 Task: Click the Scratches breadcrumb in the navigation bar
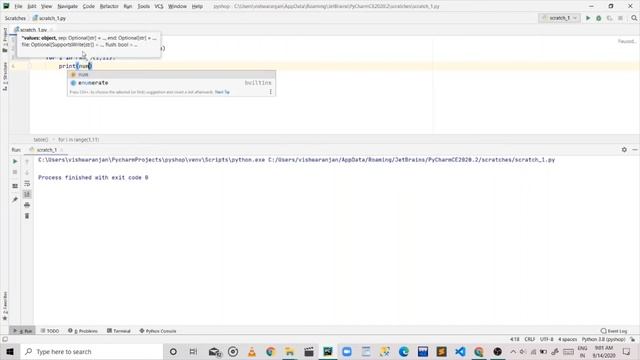(x=15, y=18)
